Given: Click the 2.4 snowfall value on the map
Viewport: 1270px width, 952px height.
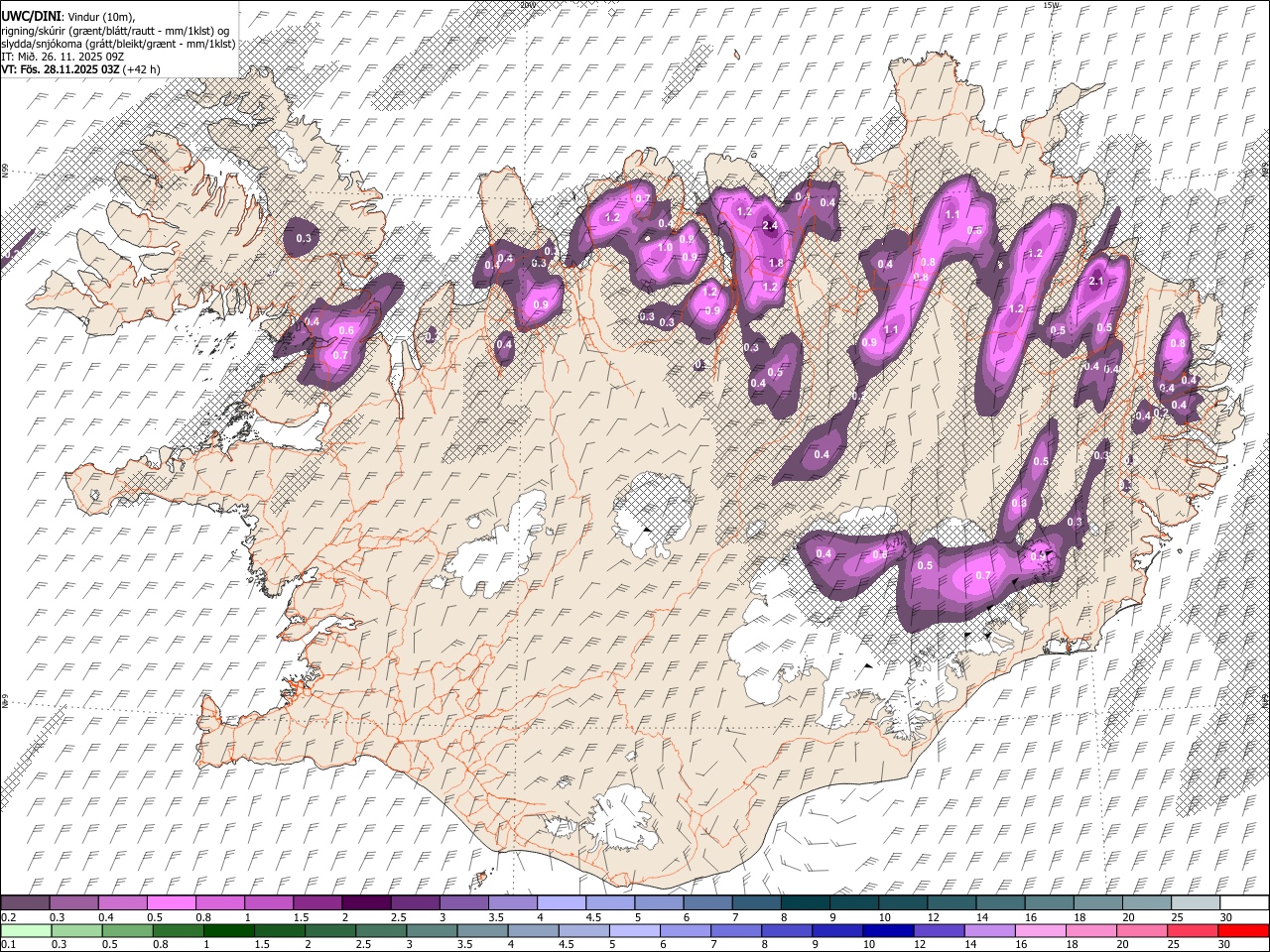Looking at the screenshot, I should tap(770, 226).
